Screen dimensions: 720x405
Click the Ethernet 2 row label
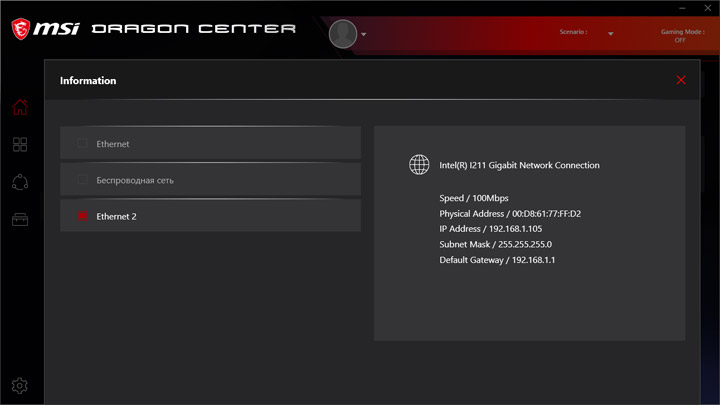click(x=116, y=216)
